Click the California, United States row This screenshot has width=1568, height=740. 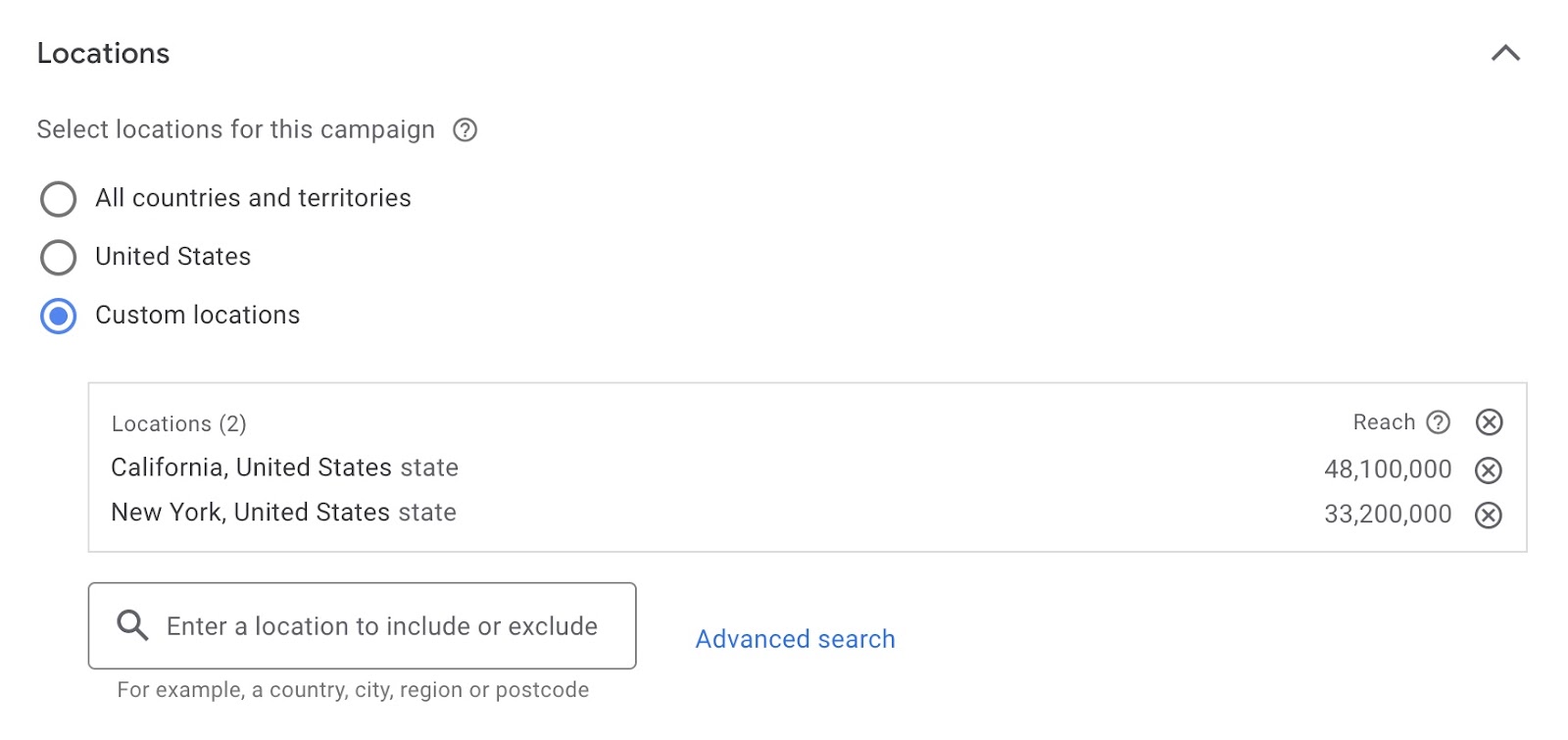click(285, 468)
